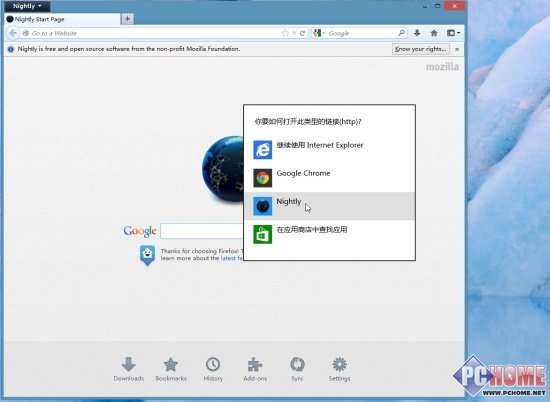The image size is (550, 402).
Task: Open History from the start page
Action: pos(213,369)
